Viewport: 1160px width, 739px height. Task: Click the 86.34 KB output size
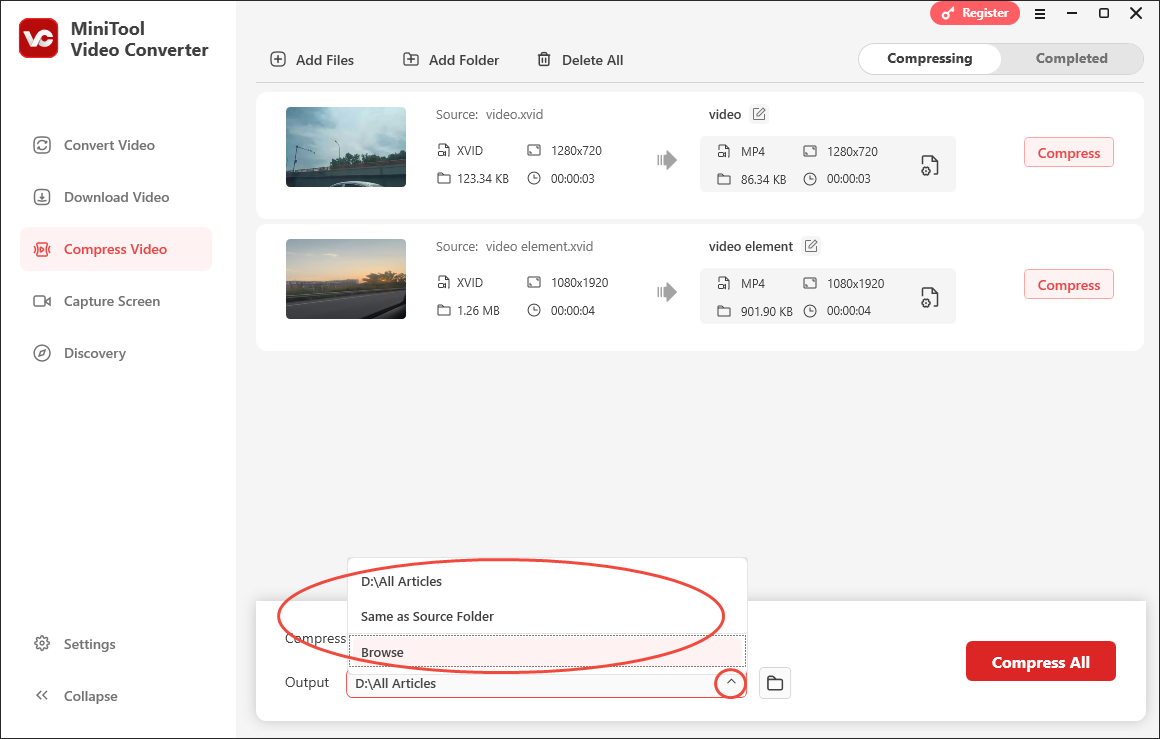pos(763,179)
